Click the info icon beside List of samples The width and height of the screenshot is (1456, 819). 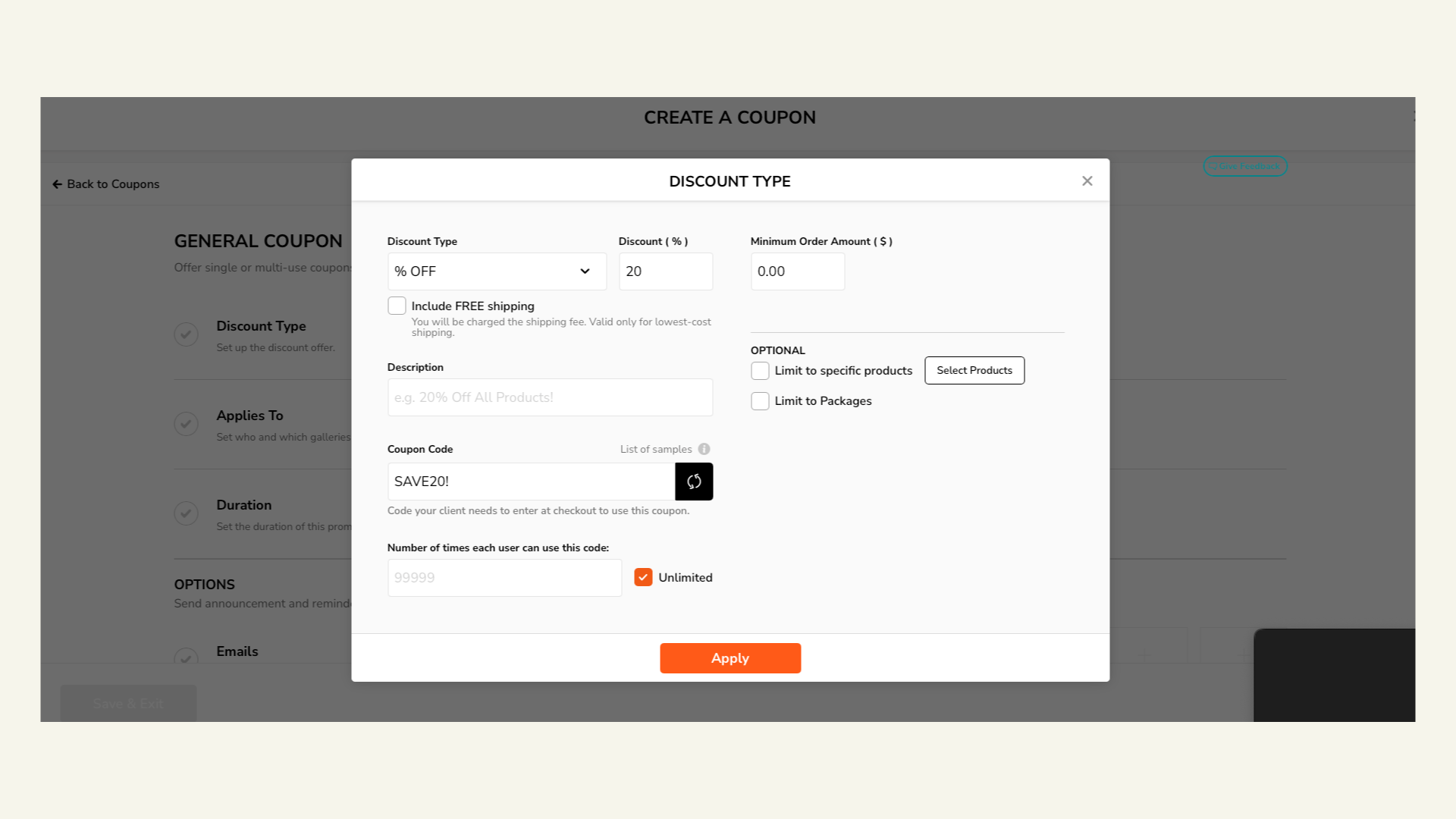[704, 449]
